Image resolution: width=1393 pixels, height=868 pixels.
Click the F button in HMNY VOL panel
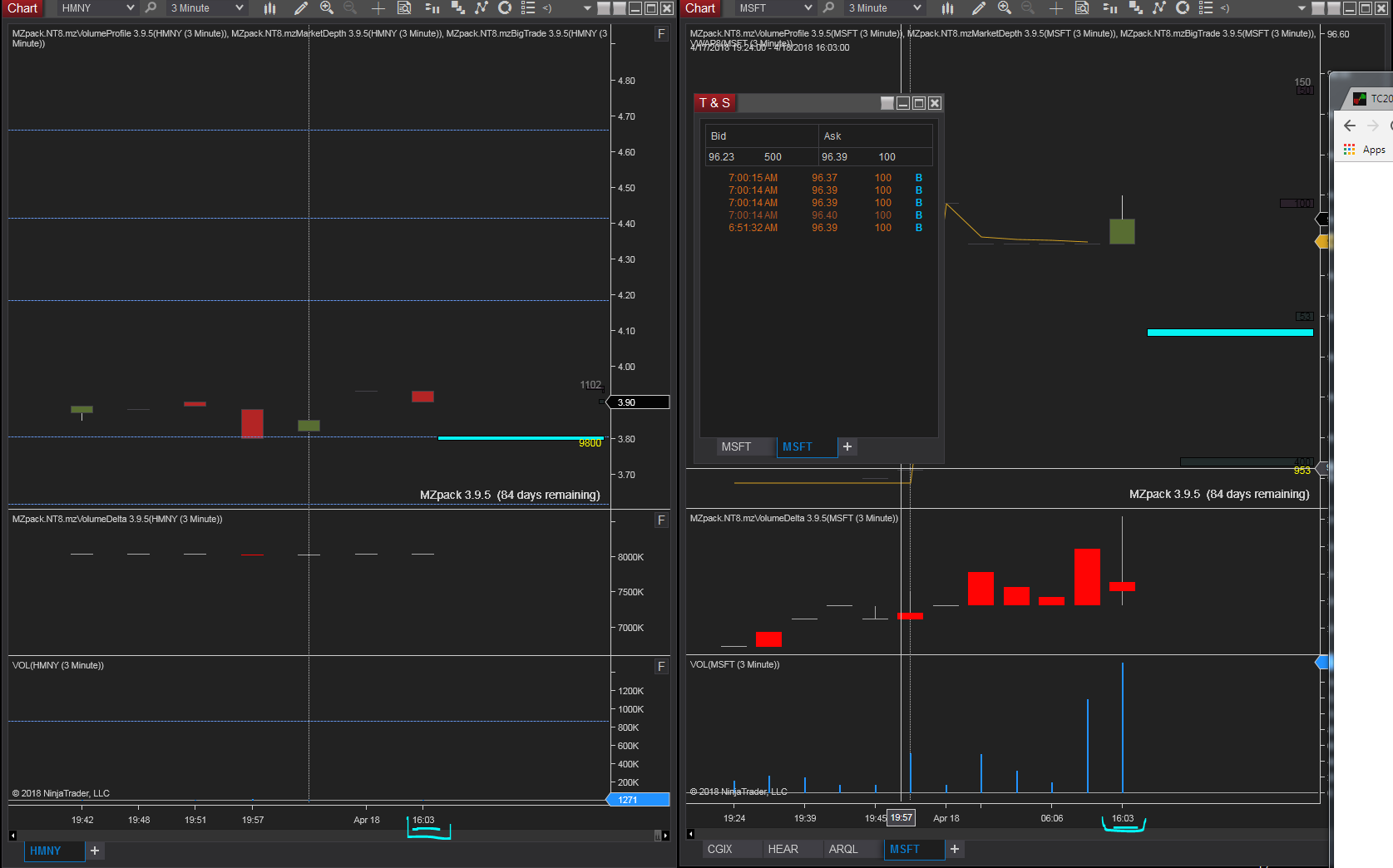661,667
